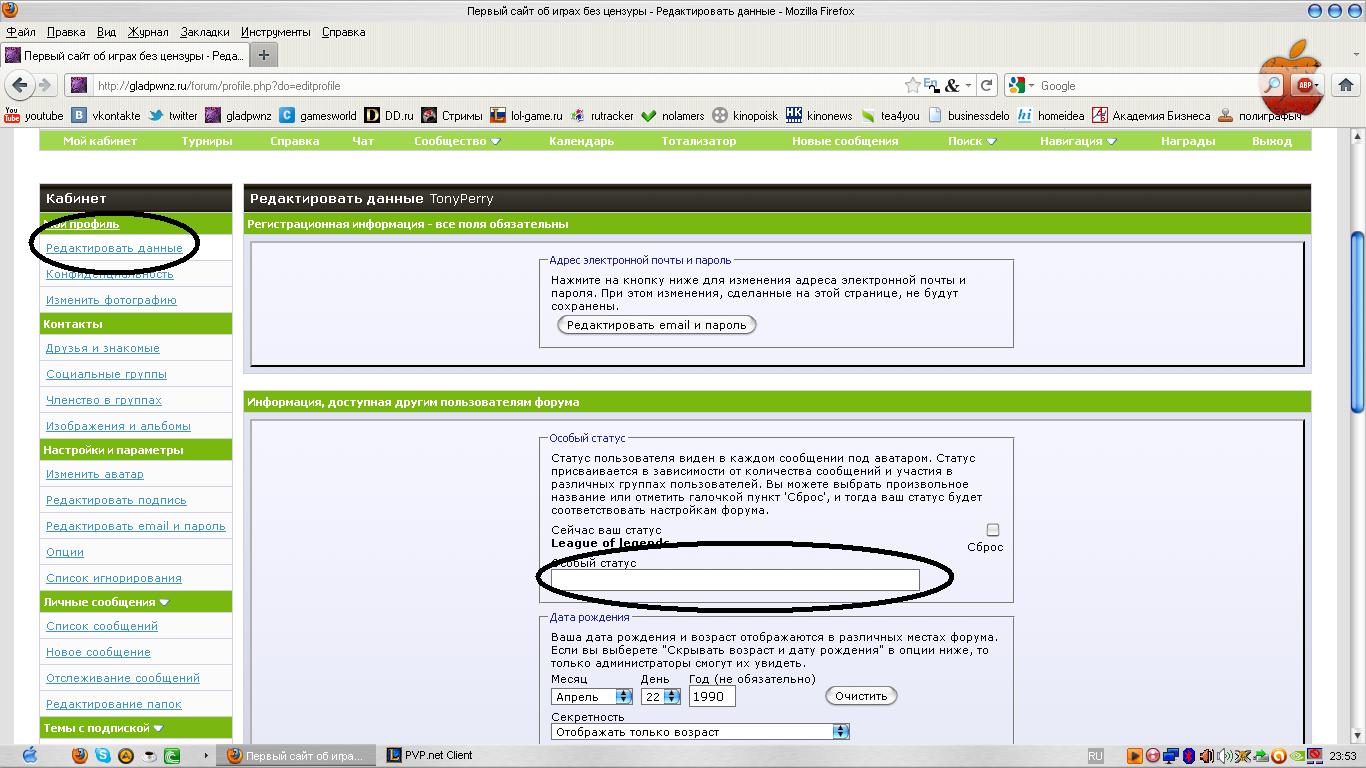Open the 'Инструменты' menu
The width and height of the screenshot is (1366, 768).
click(275, 32)
